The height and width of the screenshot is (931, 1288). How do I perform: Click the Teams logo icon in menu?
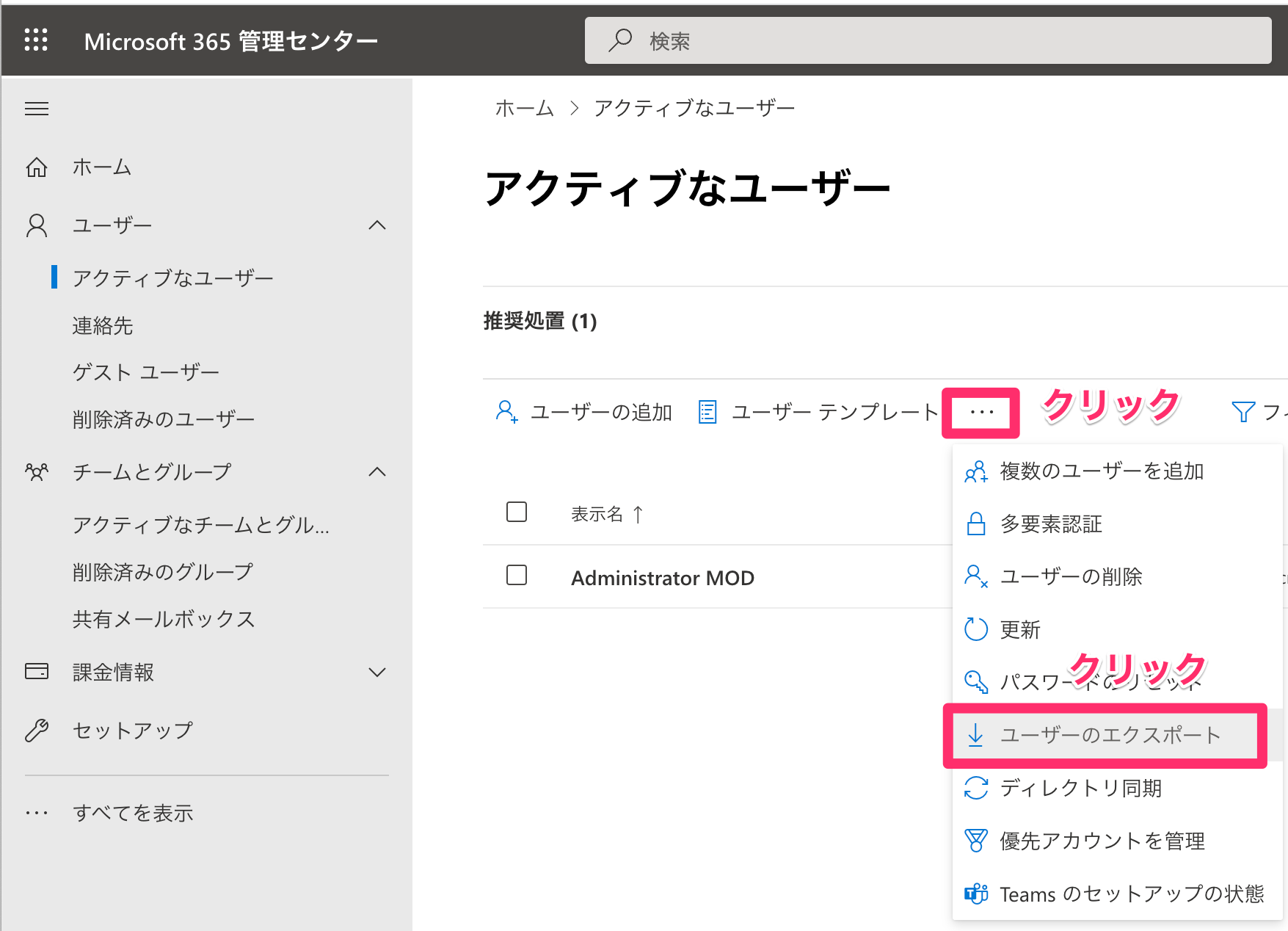976,894
